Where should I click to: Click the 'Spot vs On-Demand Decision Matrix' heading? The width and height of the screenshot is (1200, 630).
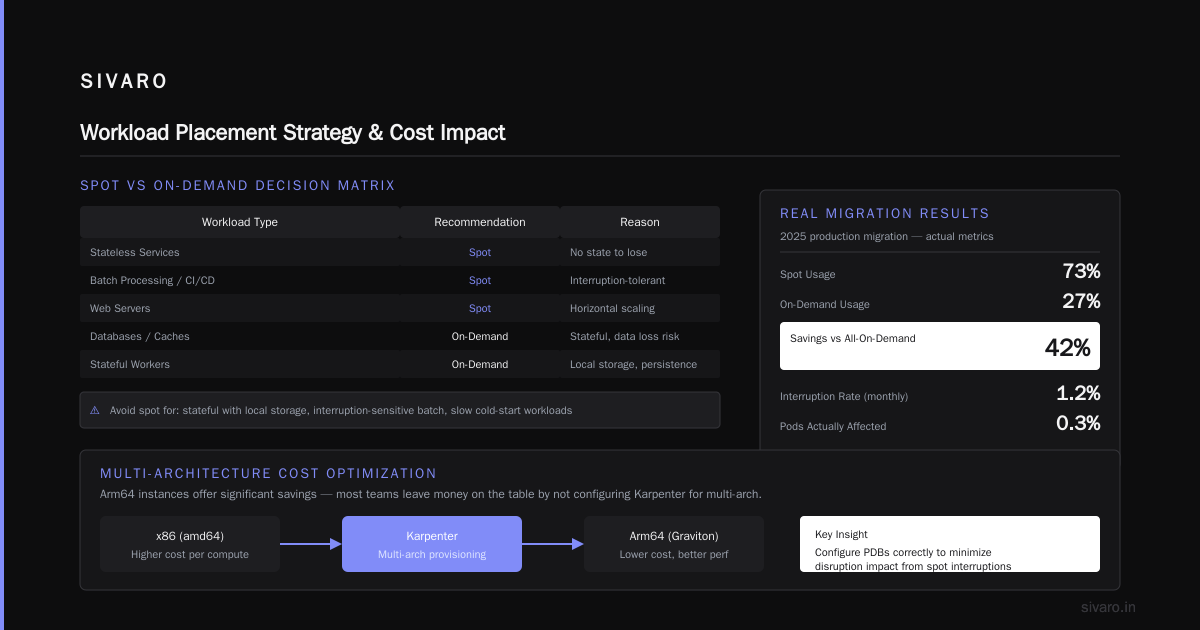pyautogui.click(x=238, y=185)
